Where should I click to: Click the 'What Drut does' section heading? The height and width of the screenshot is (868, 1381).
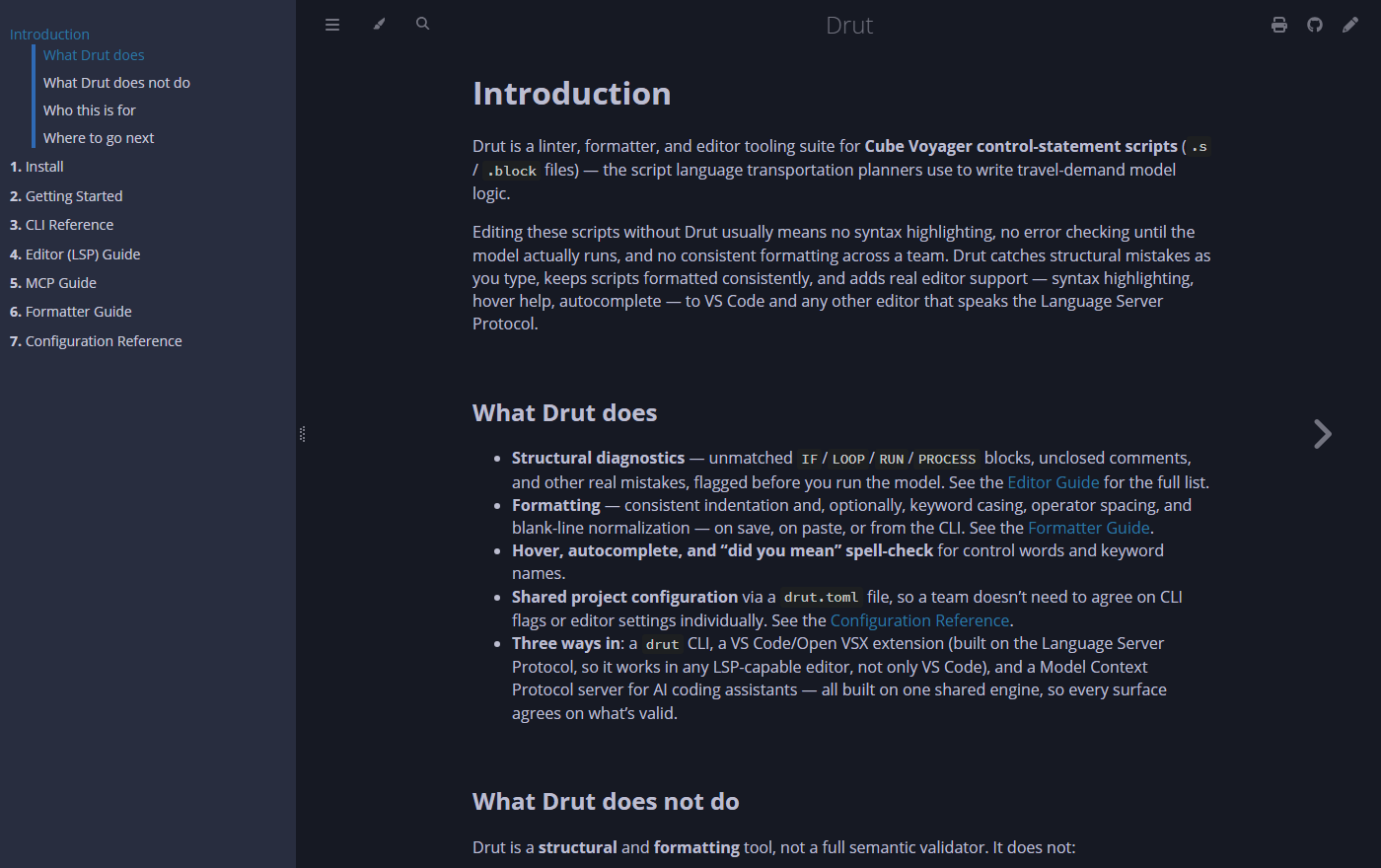coord(565,413)
